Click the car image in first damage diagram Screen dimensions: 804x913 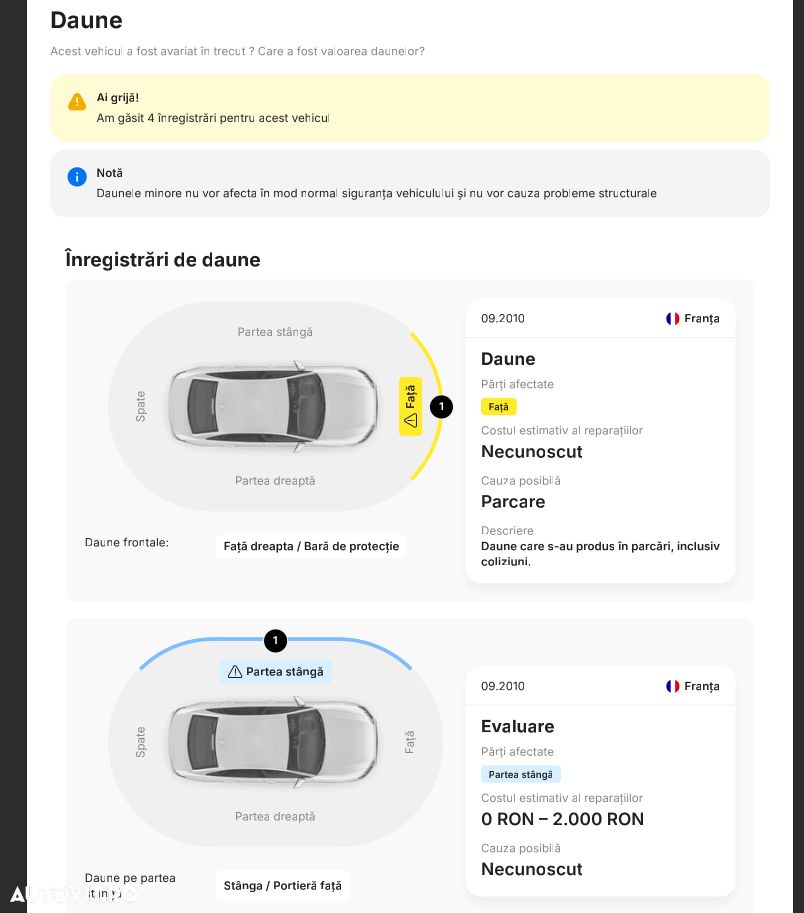click(274, 406)
